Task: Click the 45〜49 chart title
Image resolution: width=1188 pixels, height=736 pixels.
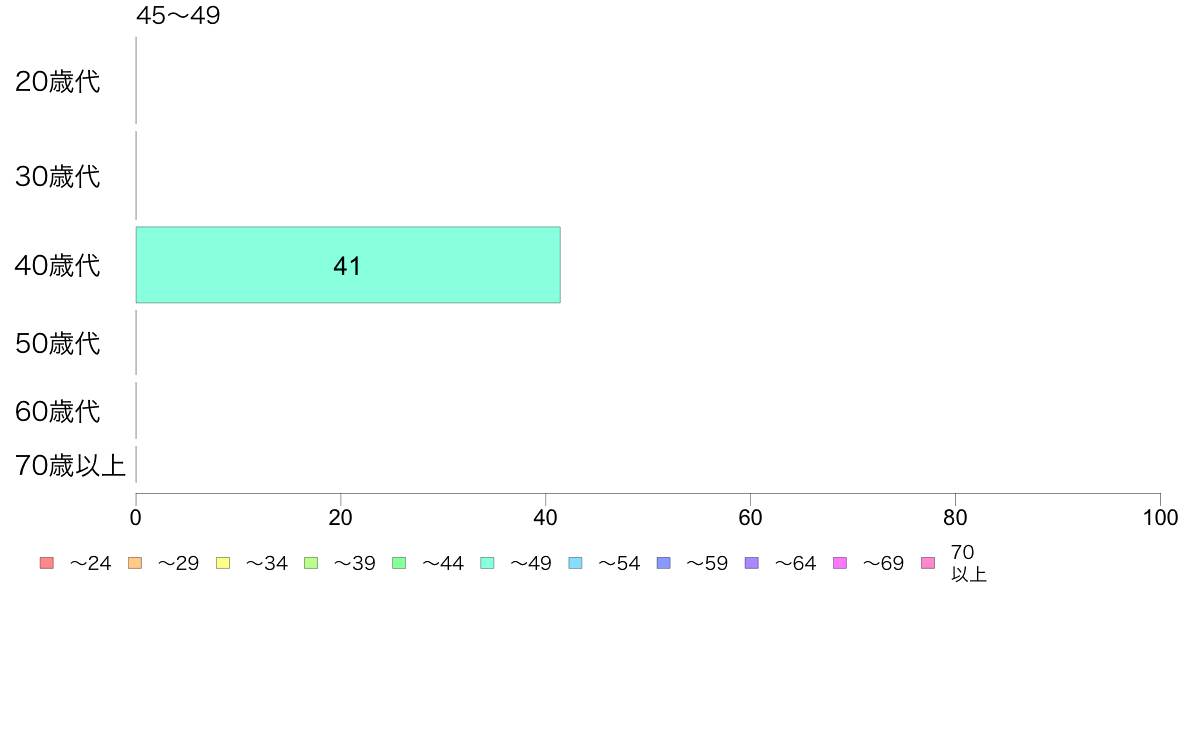Action: point(178,15)
